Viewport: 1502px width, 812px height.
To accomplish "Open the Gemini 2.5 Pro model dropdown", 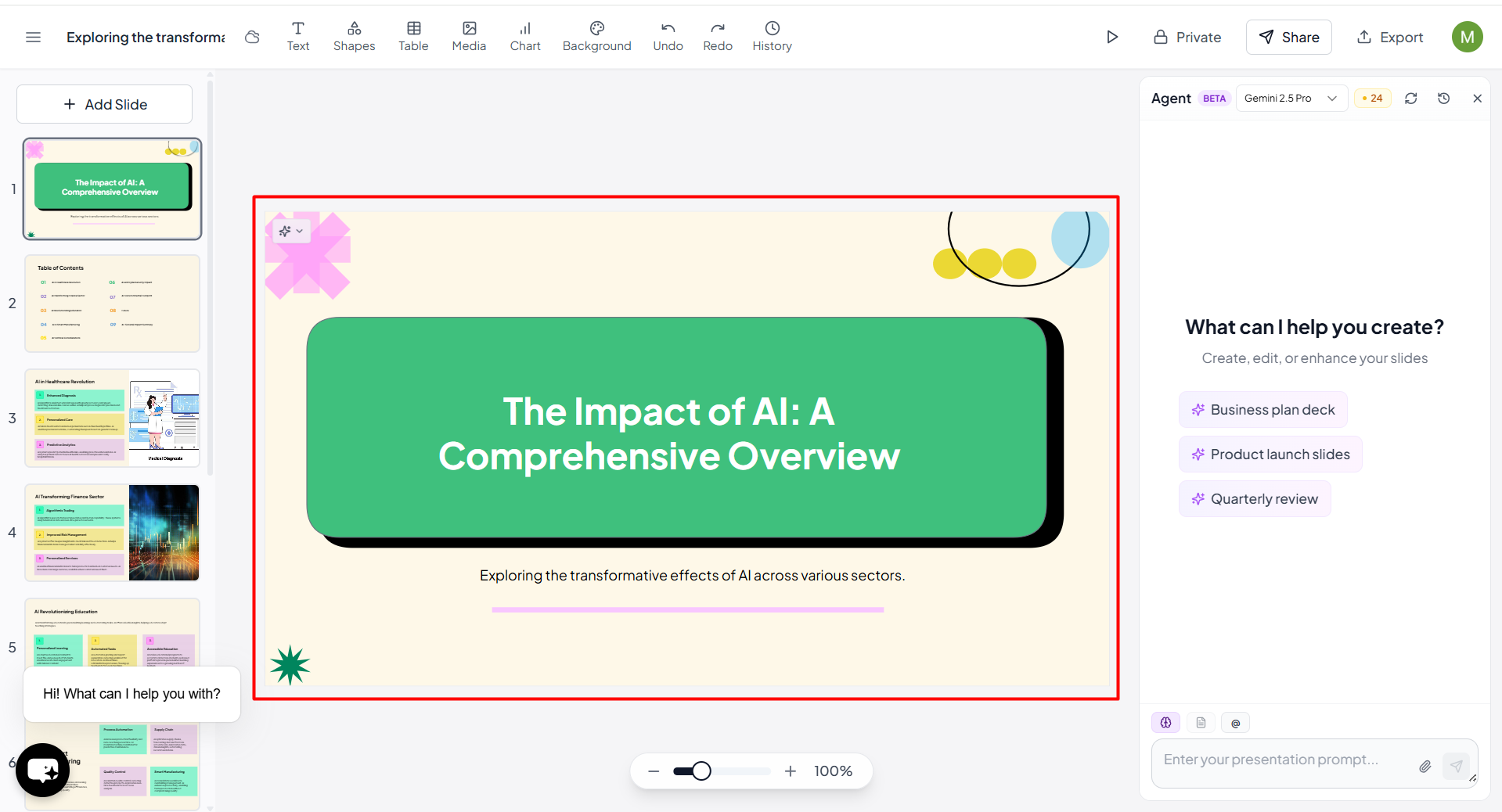I will click(1291, 99).
